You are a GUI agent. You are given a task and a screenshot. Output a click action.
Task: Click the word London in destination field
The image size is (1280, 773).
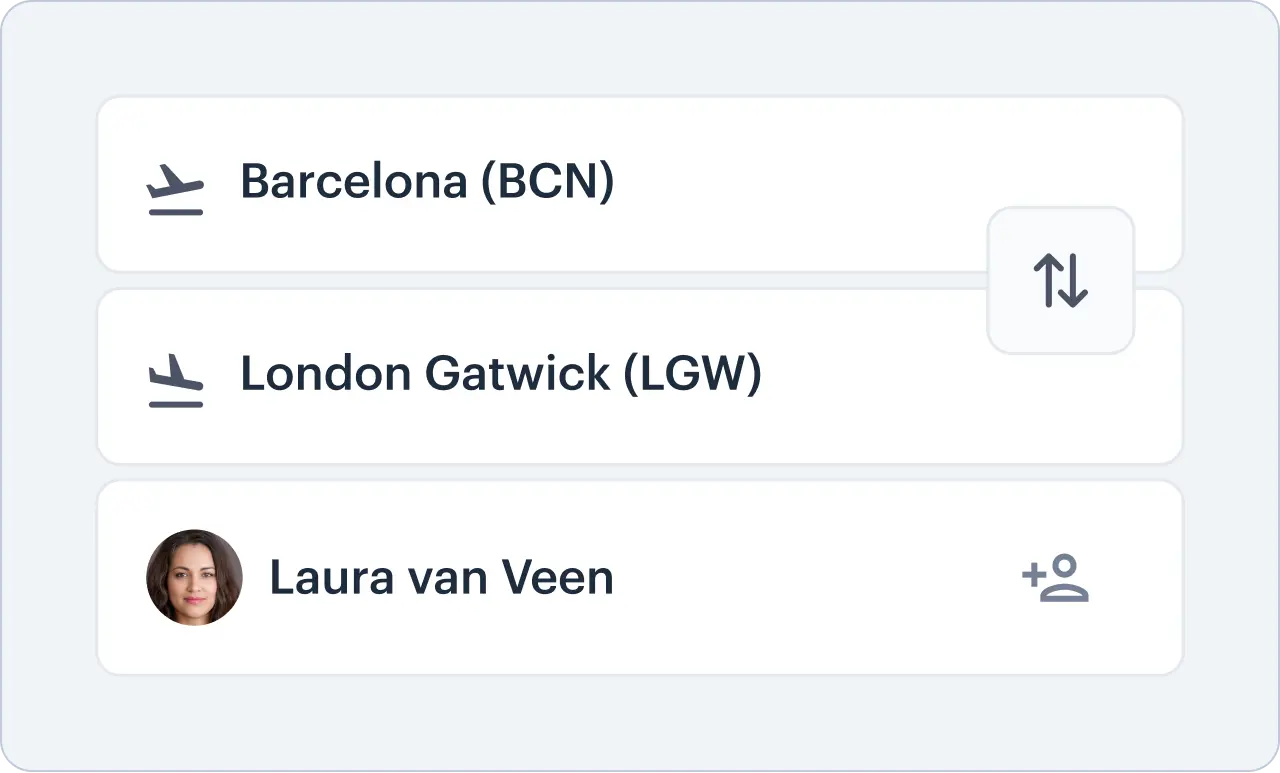325,374
